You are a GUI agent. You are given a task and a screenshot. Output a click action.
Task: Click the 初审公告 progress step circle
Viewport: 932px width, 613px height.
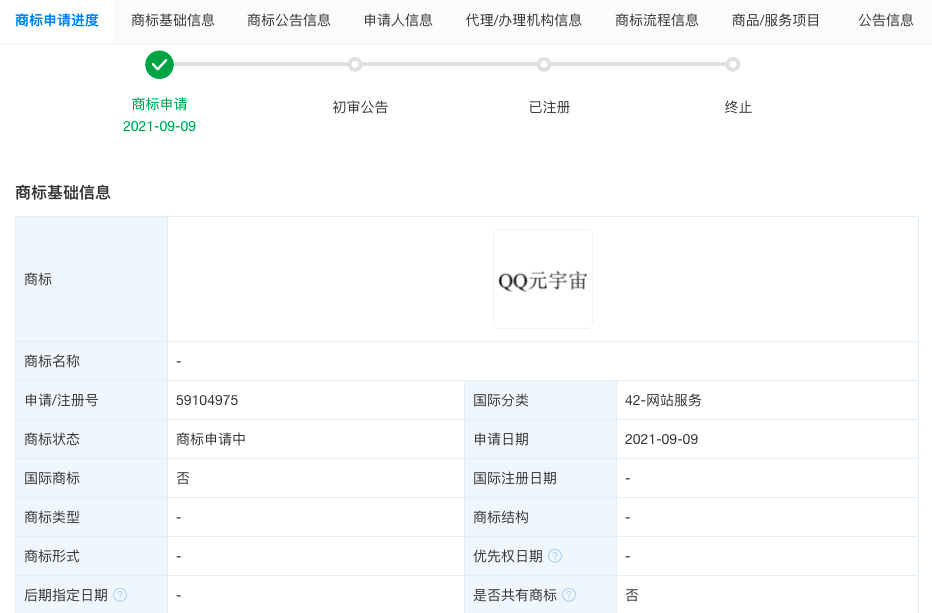click(355, 64)
